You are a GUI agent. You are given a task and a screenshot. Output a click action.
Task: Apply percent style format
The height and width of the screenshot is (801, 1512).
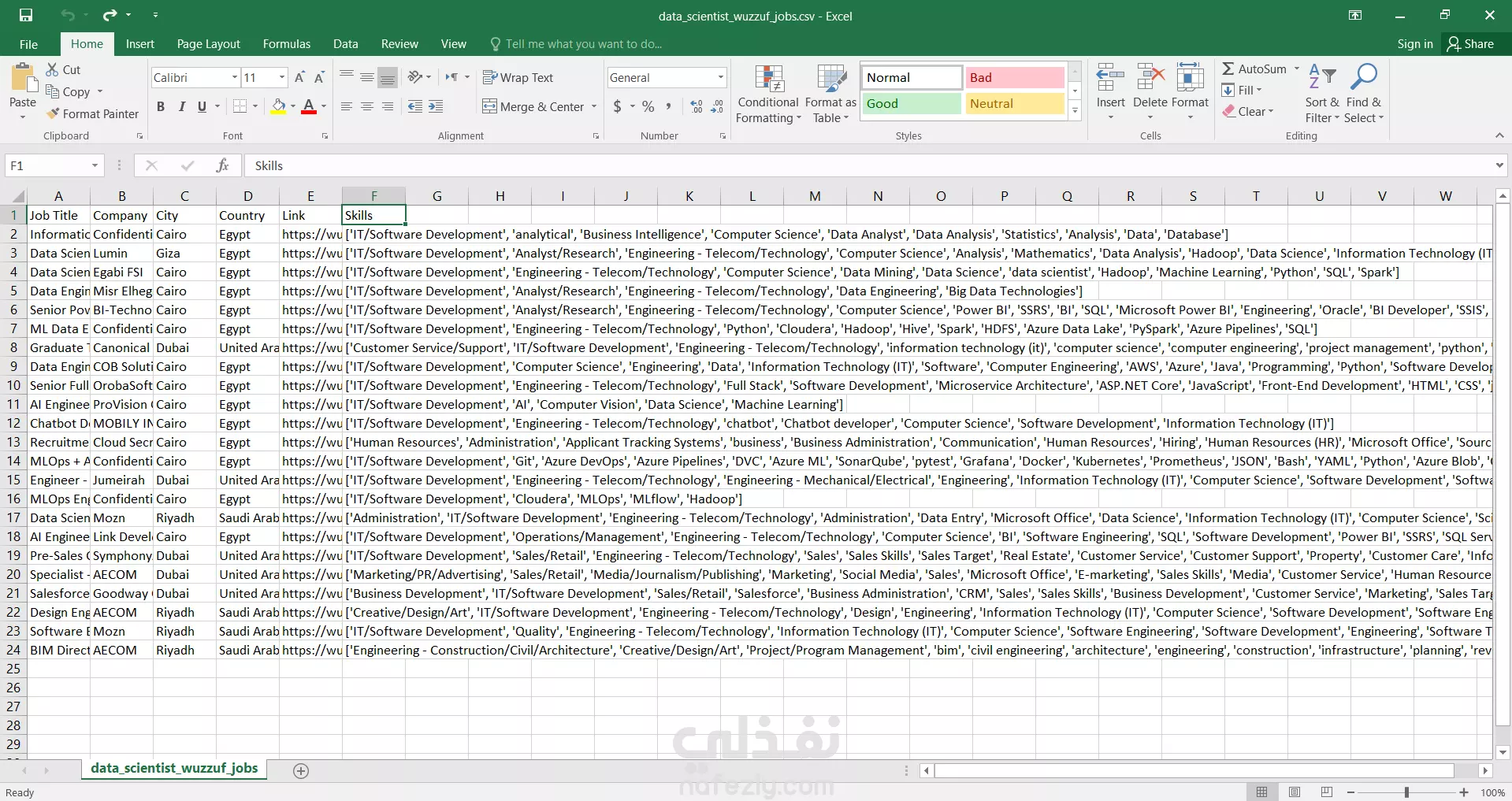(x=648, y=106)
